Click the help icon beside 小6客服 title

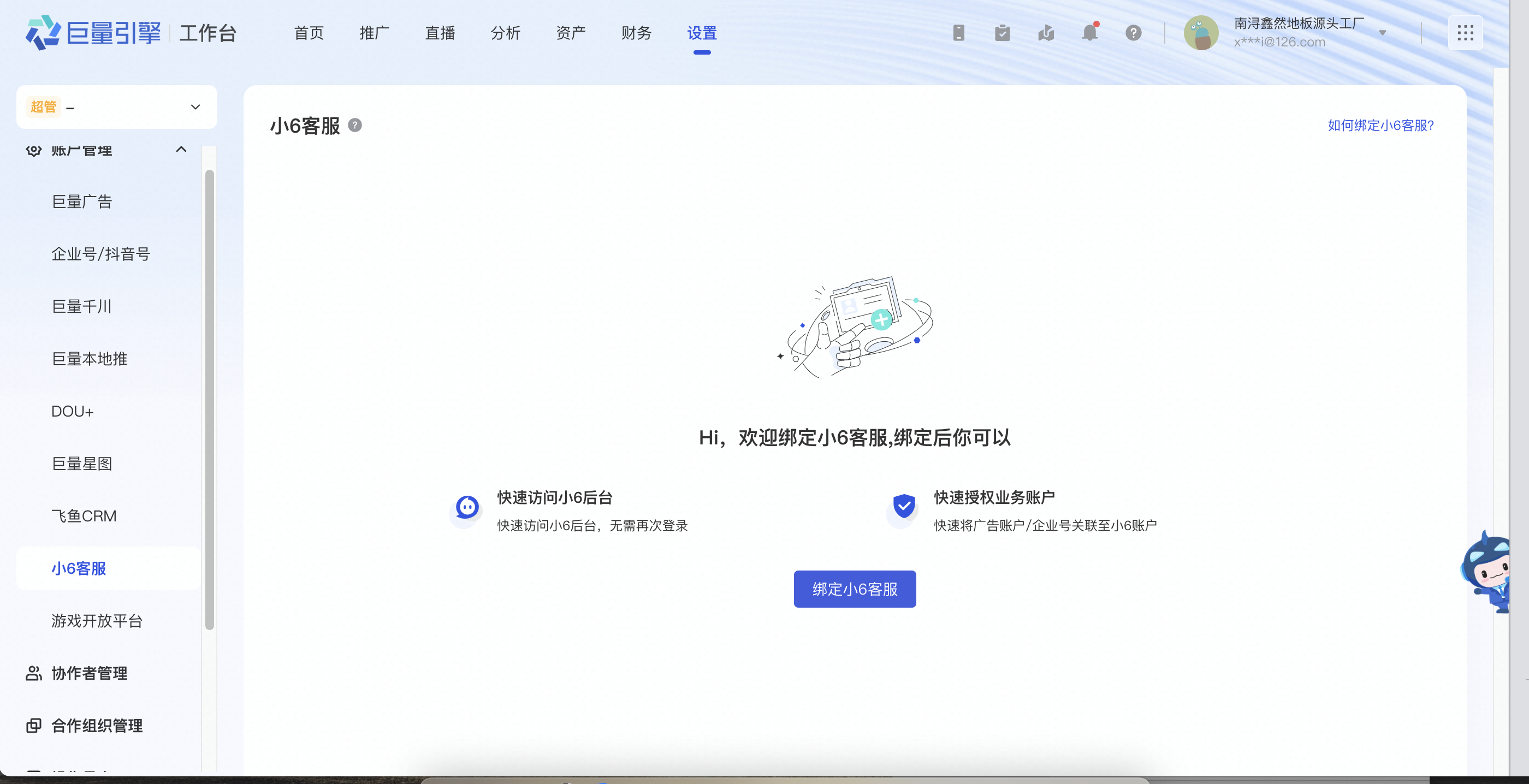click(355, 125)
